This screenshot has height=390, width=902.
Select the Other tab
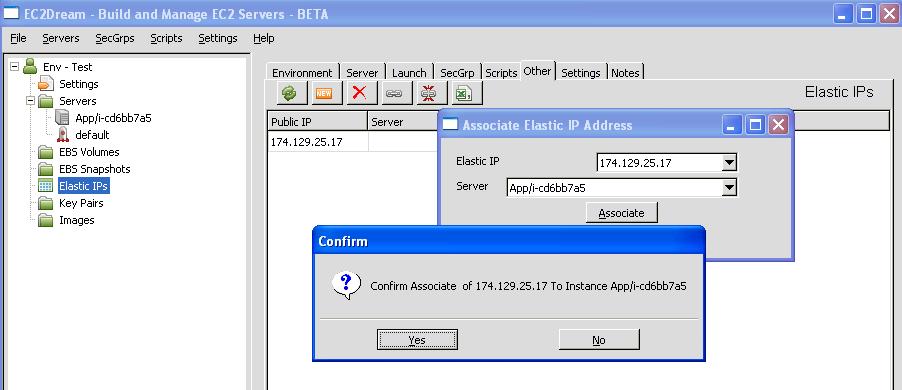pos(537,71)
